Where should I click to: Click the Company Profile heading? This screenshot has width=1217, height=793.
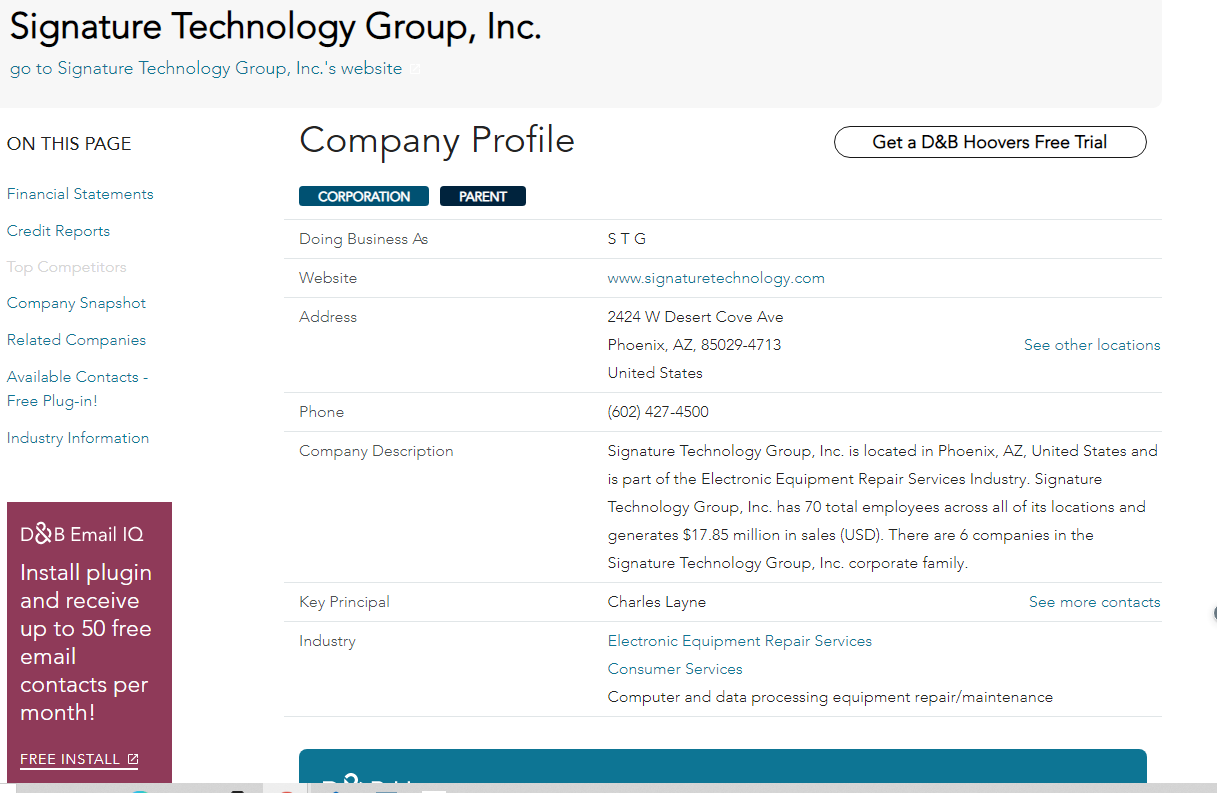[x=437, y=140]
